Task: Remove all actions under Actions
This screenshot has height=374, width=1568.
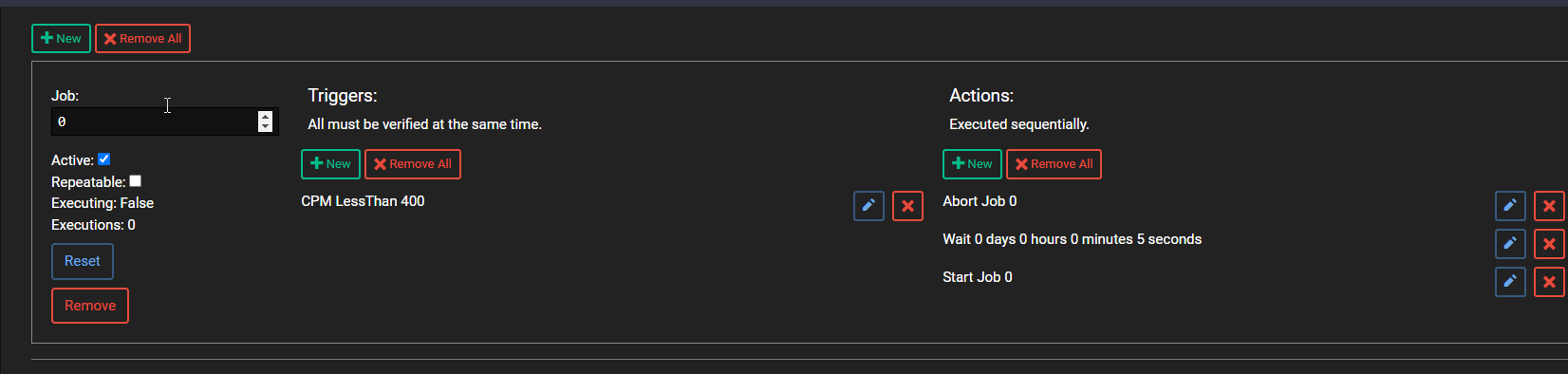Action: tap(1054, 163)
